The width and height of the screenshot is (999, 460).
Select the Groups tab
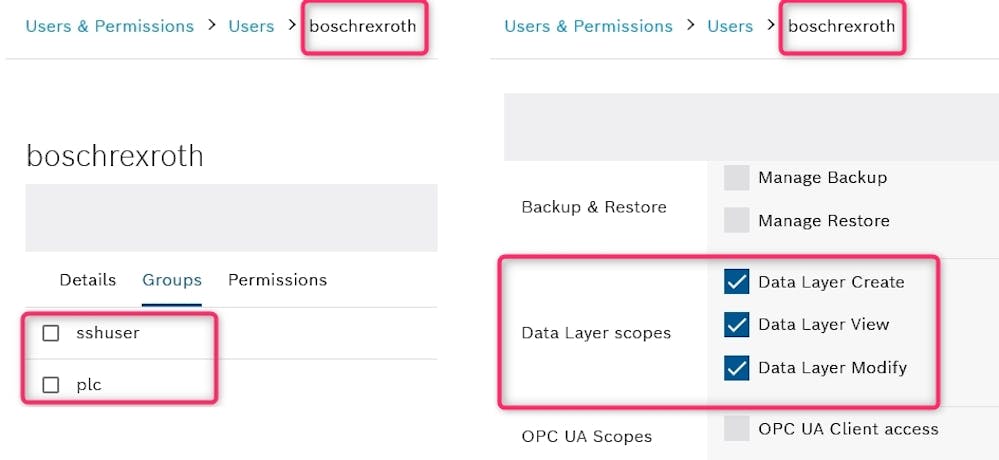[x=172, y=280]
